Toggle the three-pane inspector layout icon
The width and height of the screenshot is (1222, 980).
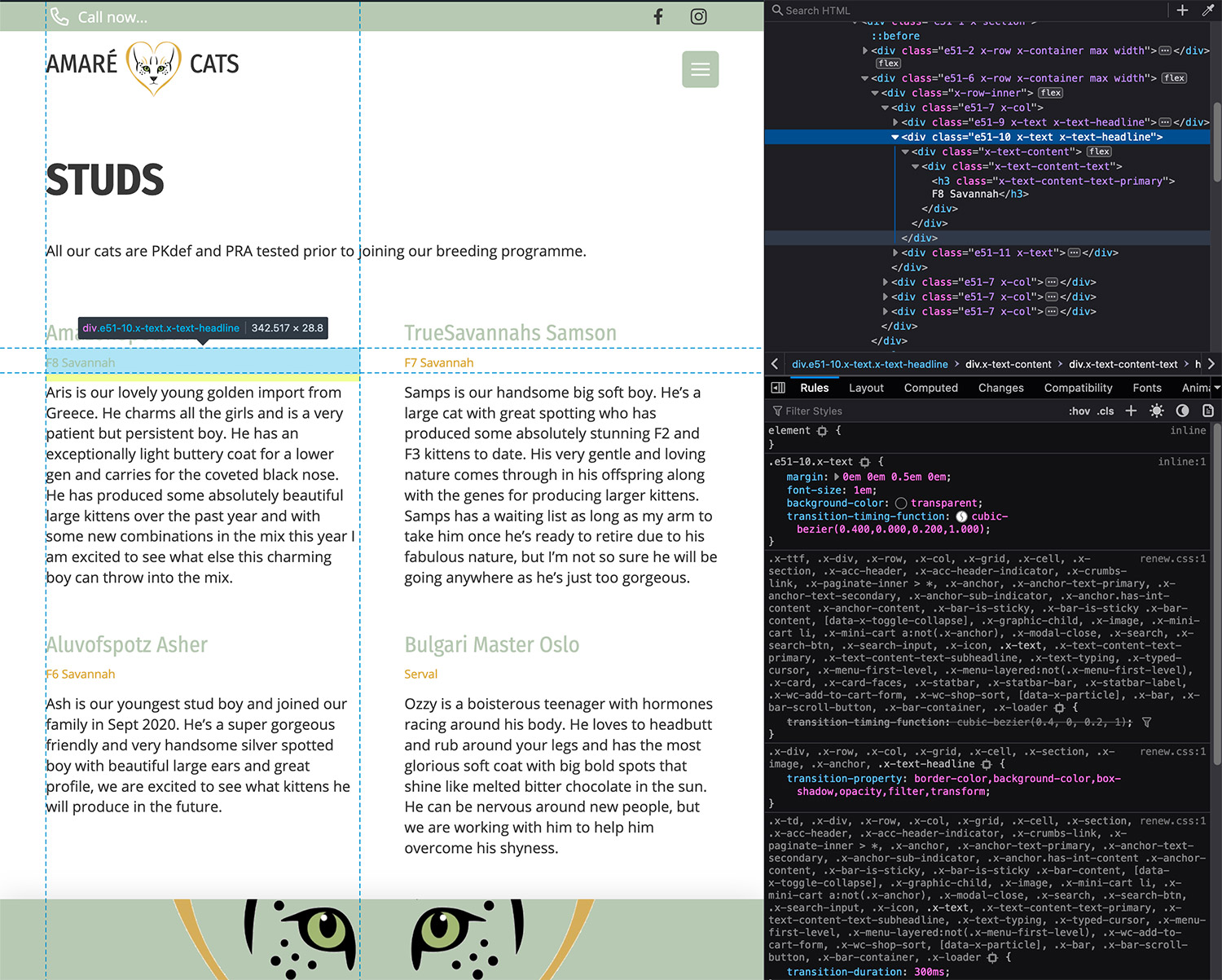pyautogui.click(x=778, y=388)
